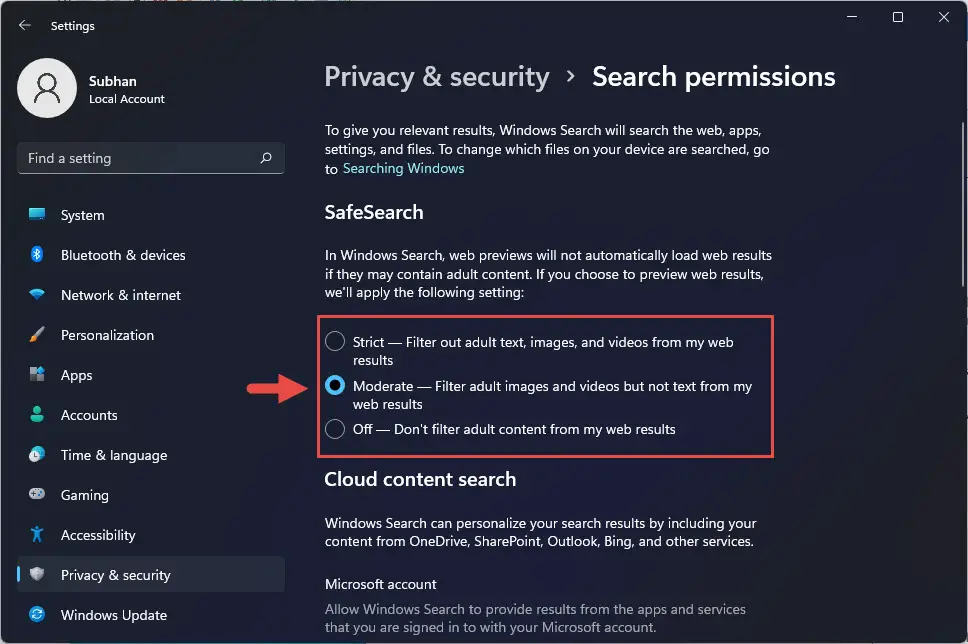Screen dimensions: 968x644
Task: Go to Privacy & security breadcrumb
Action: (437, 77)
